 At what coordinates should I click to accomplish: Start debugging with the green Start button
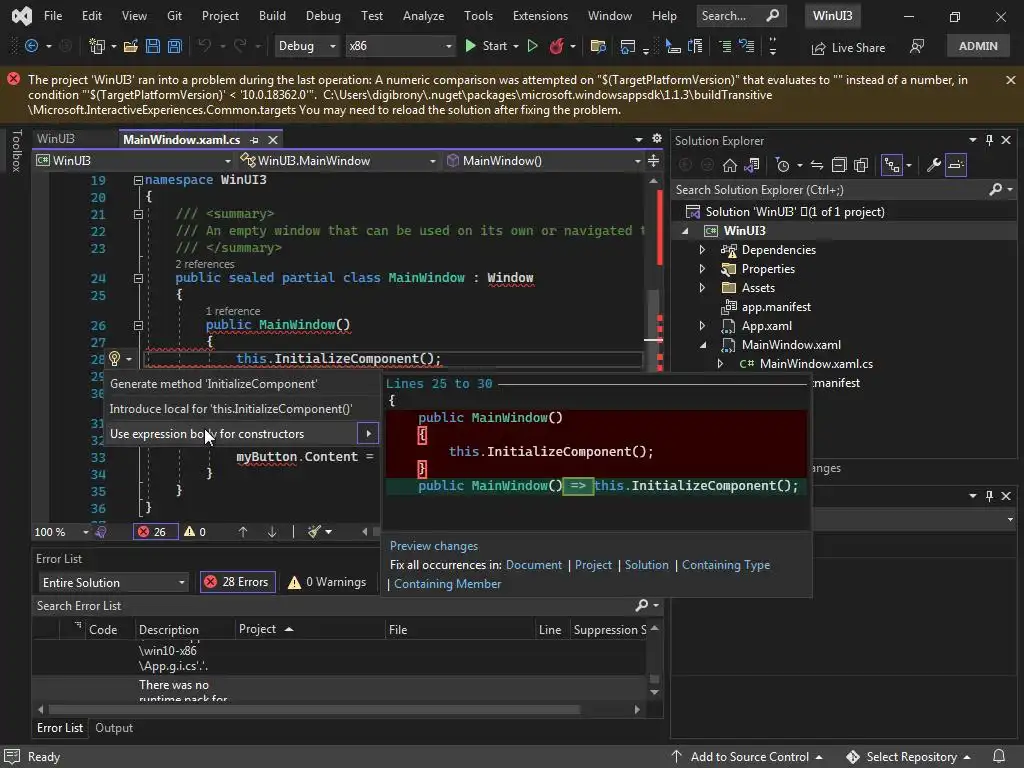485,46
